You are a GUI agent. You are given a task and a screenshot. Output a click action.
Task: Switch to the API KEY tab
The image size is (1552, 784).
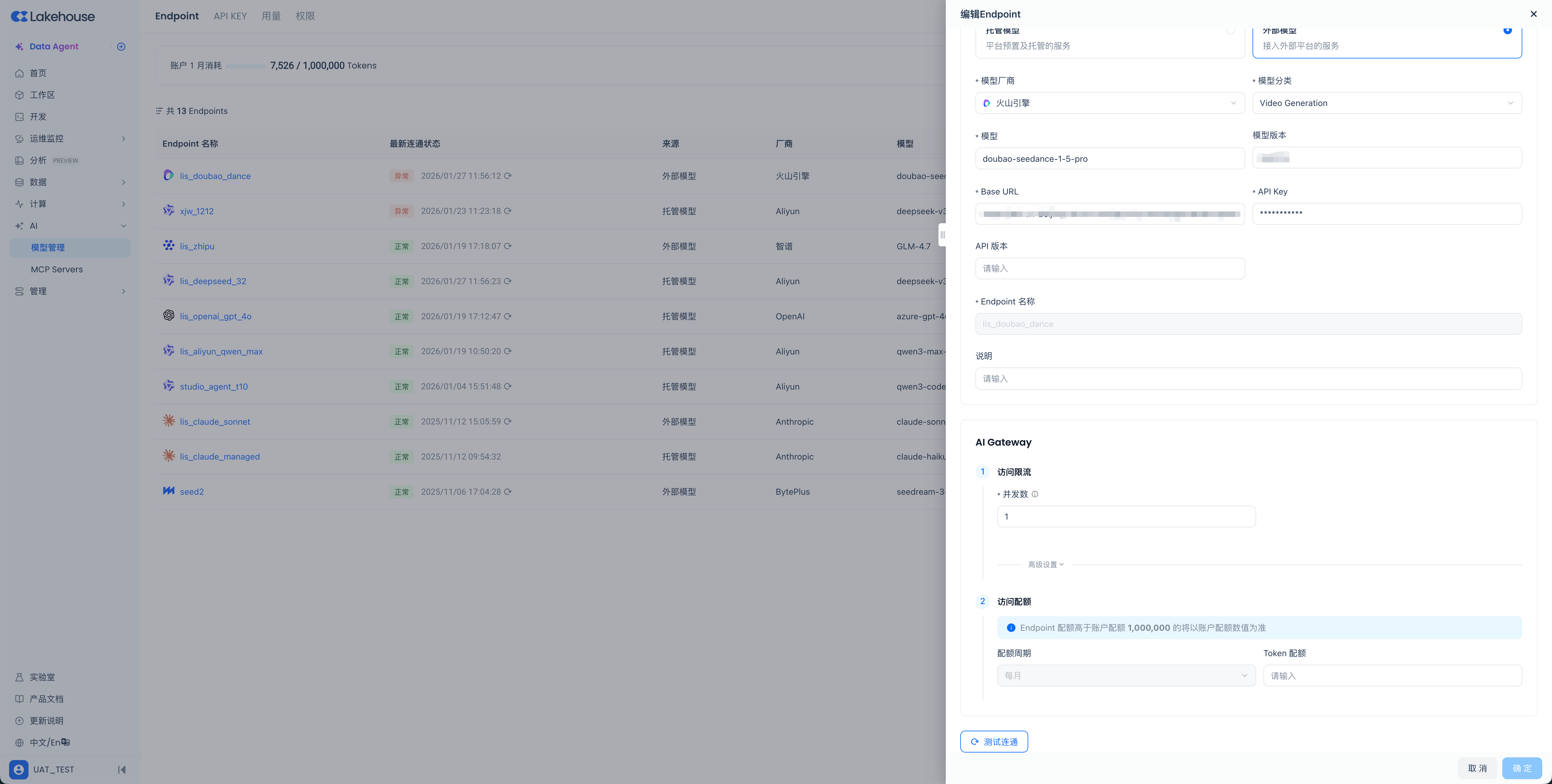(230, 16)
